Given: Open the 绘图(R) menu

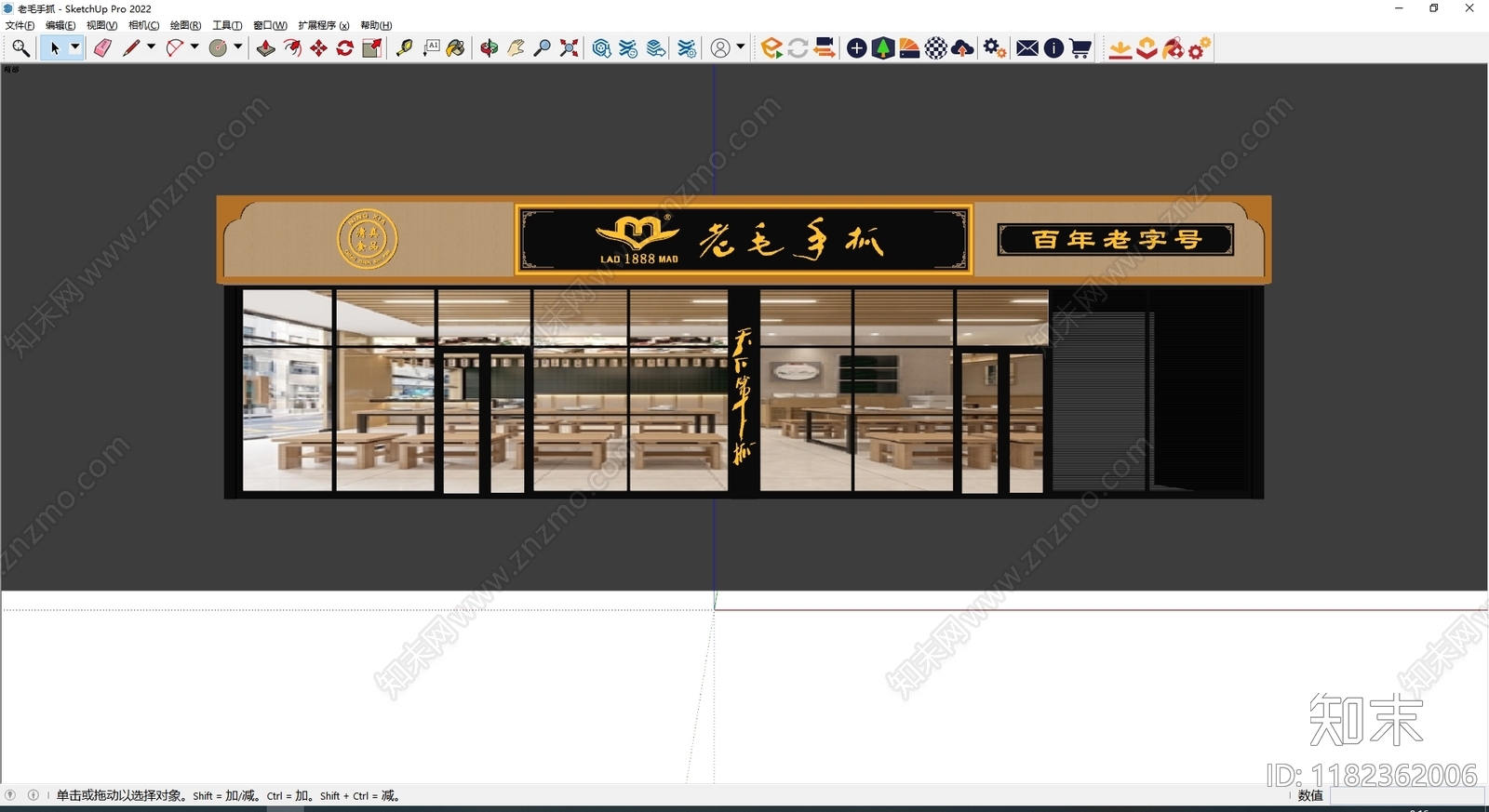Looking at the screenshot, I should (185, 25).
